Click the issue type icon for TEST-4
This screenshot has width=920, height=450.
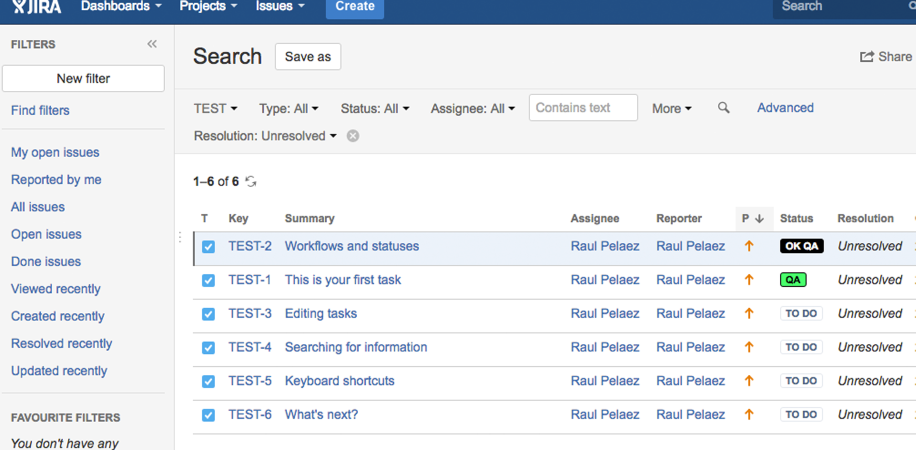(208, 348)
